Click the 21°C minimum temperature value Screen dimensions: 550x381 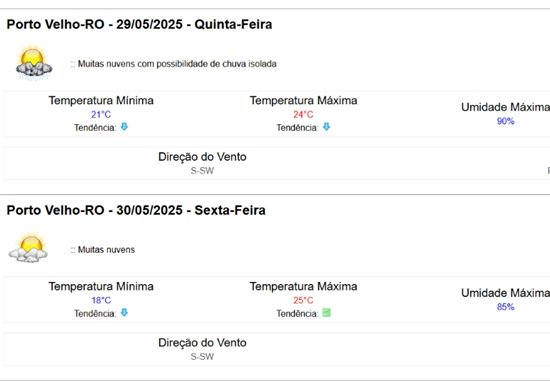(101, 114)
